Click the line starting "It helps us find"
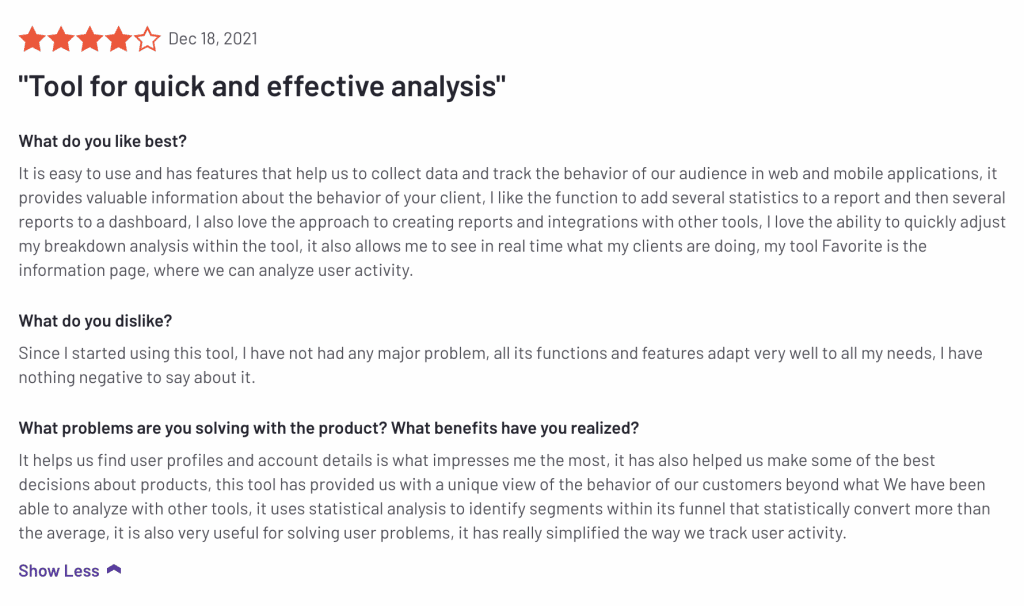Screen dimensions: 1024x606 [477, 461]
